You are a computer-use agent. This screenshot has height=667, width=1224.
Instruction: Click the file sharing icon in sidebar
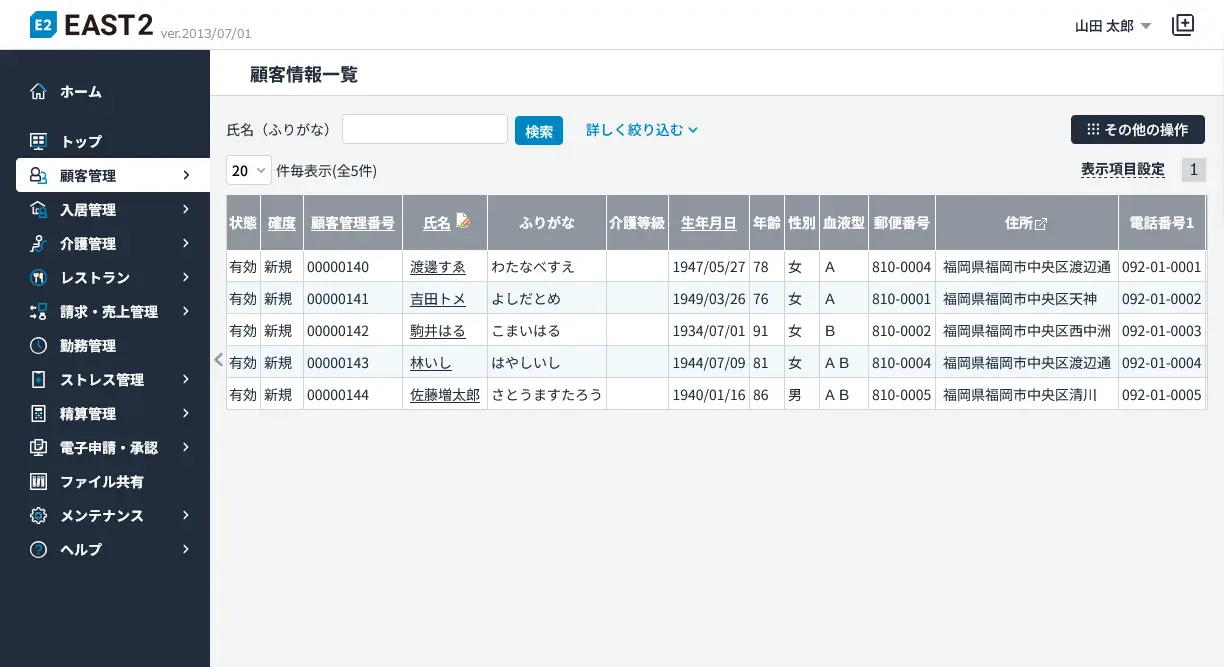point(38,482)
